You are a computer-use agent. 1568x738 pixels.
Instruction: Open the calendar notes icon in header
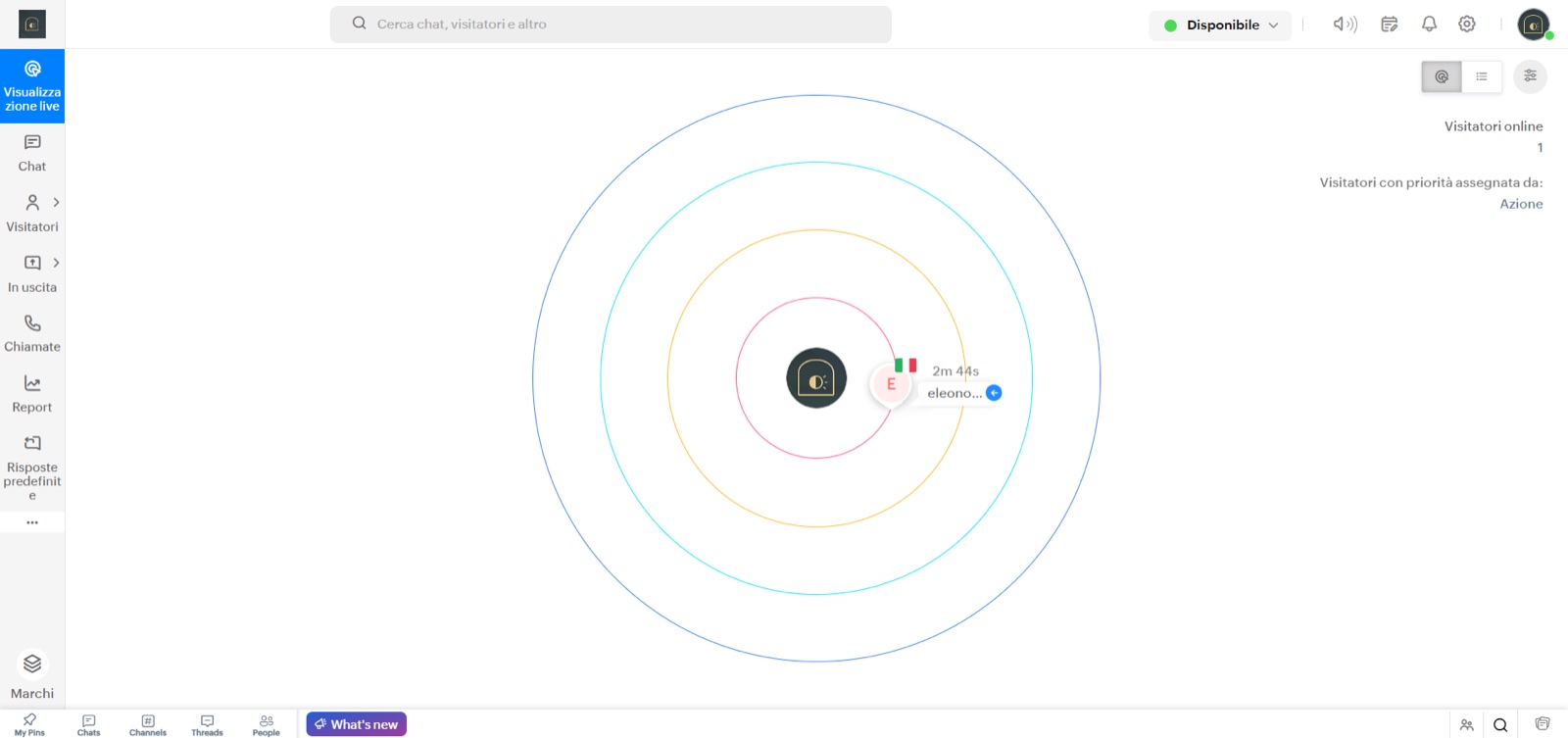1389,25
